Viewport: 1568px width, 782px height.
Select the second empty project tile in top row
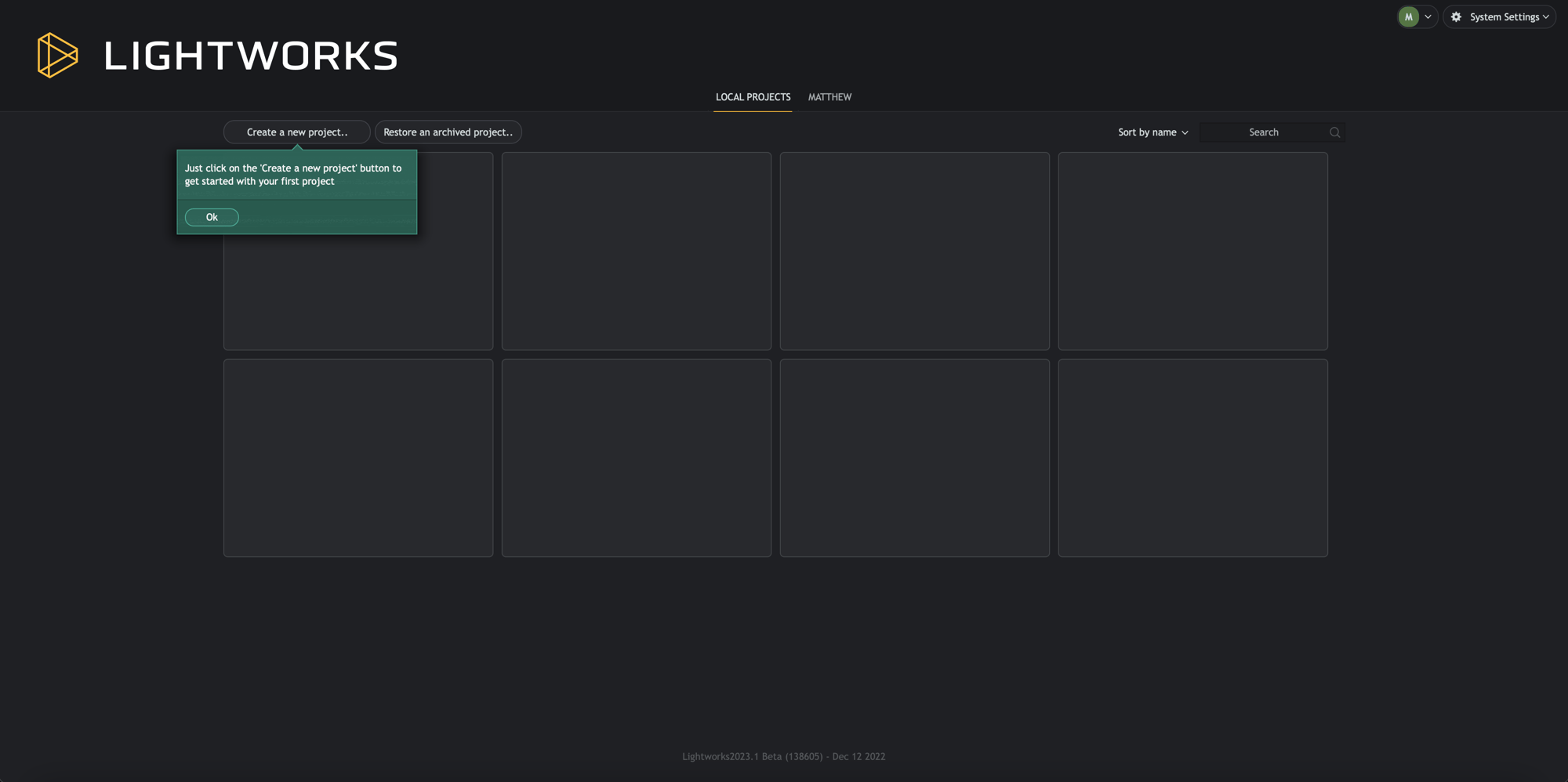click(636, 251)
